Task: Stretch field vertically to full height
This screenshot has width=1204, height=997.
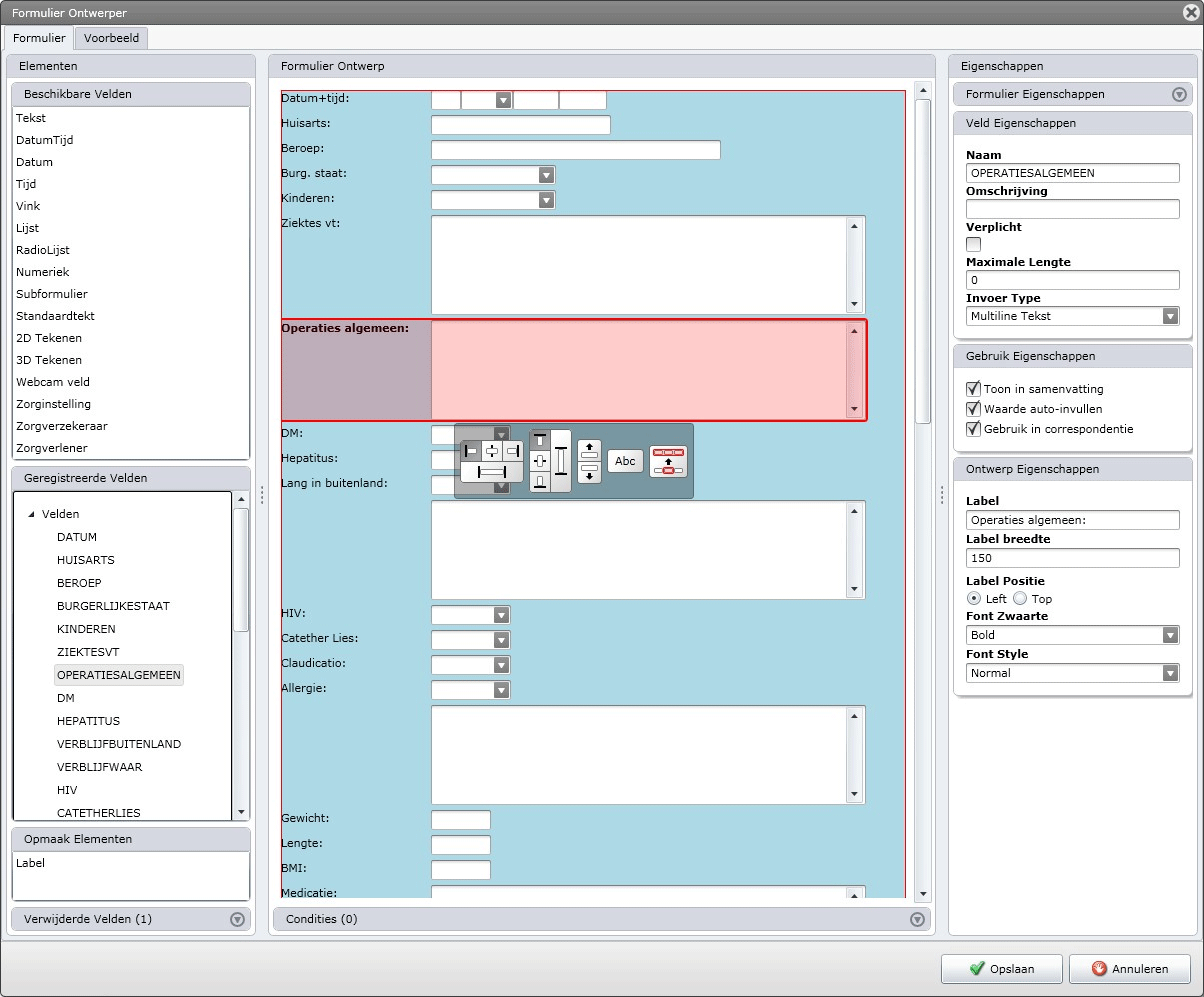Action: (561, 461)
